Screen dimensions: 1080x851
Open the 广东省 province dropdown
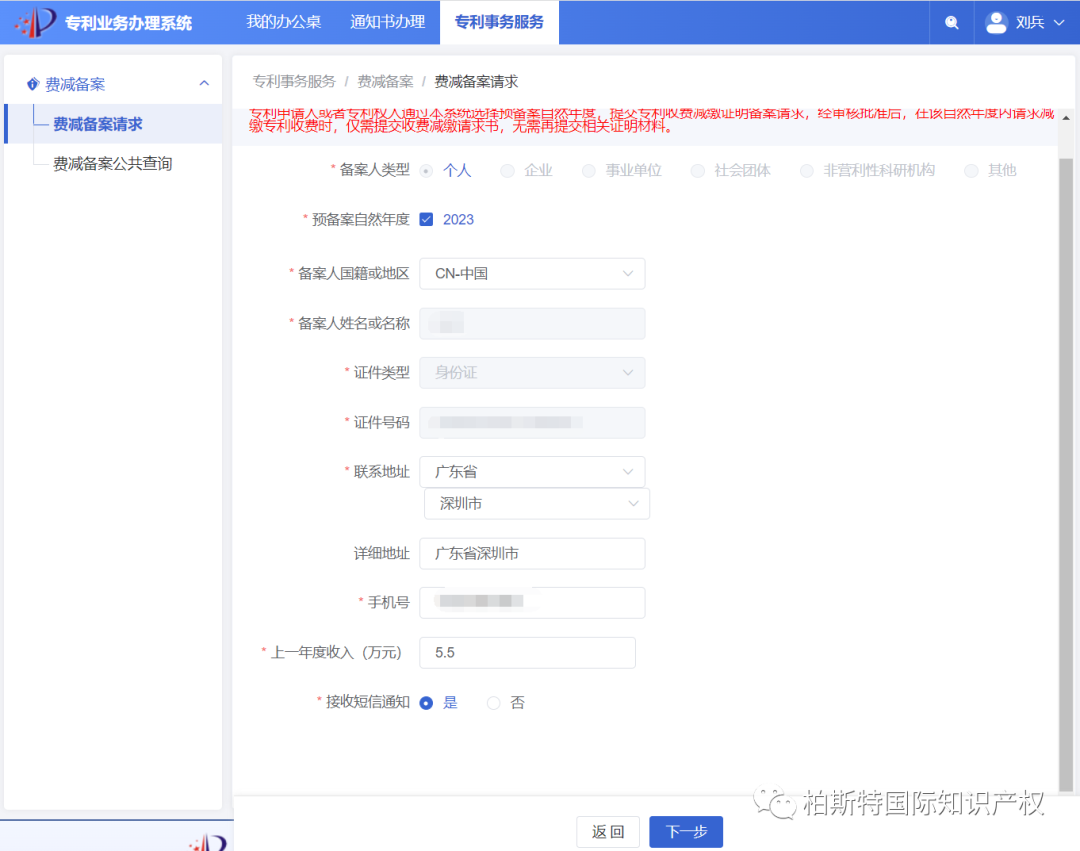pos(532,471)
